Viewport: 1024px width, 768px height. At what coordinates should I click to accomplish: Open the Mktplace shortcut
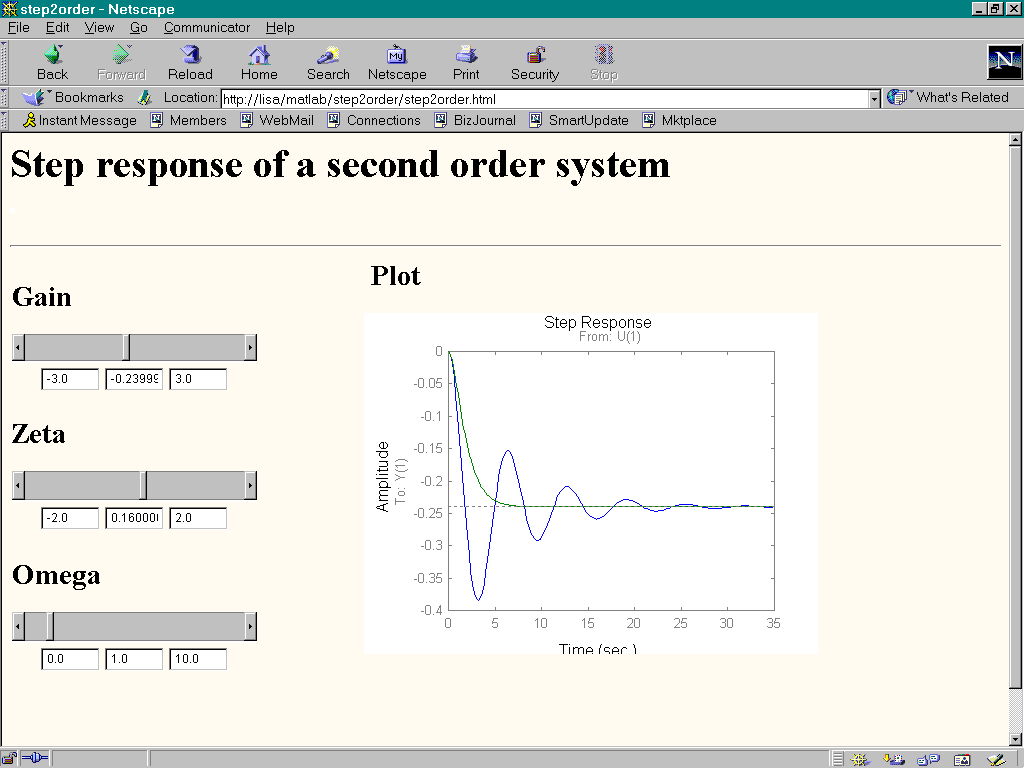click(x=680, y=120)
